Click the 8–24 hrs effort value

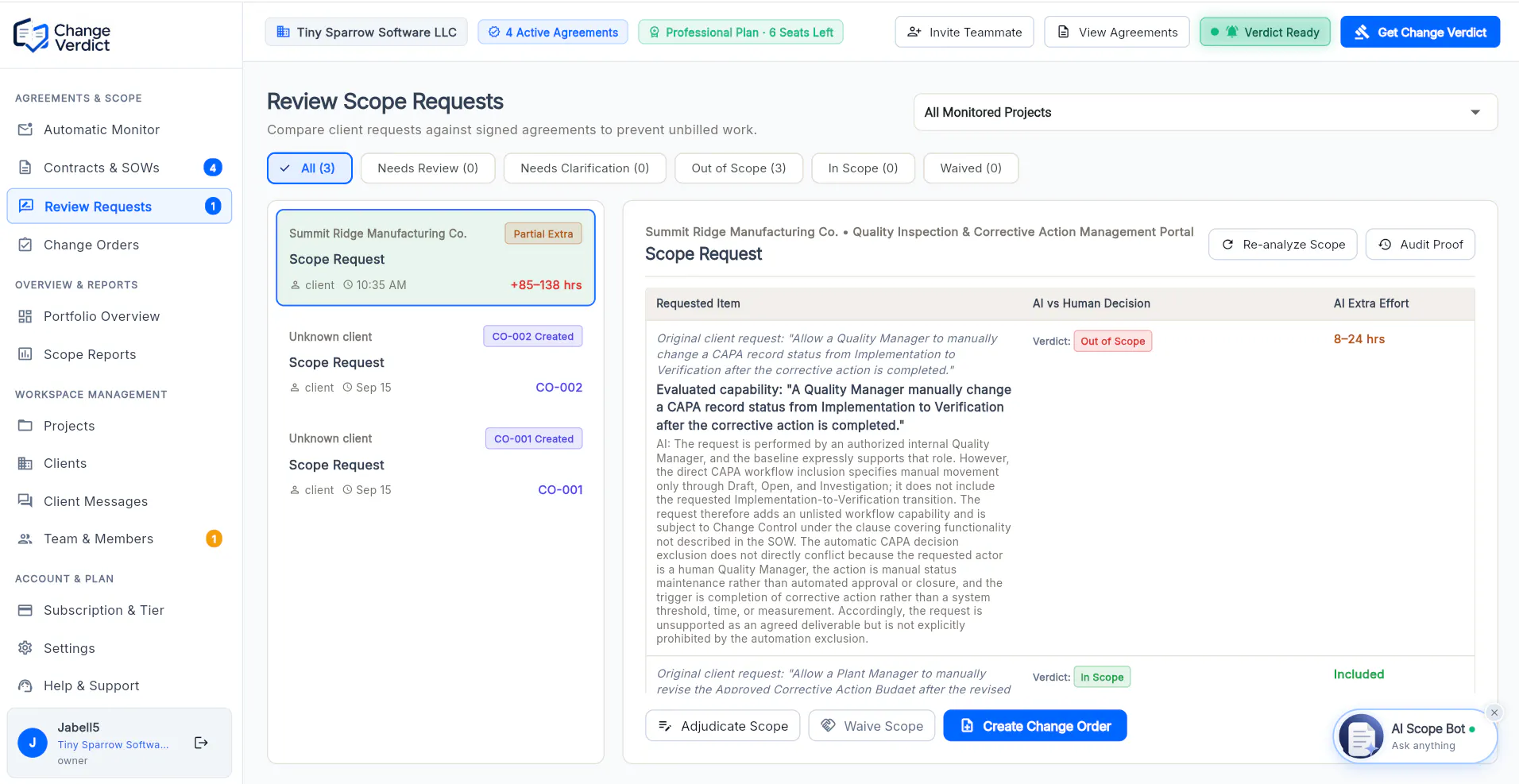(x=1359, y=339)
